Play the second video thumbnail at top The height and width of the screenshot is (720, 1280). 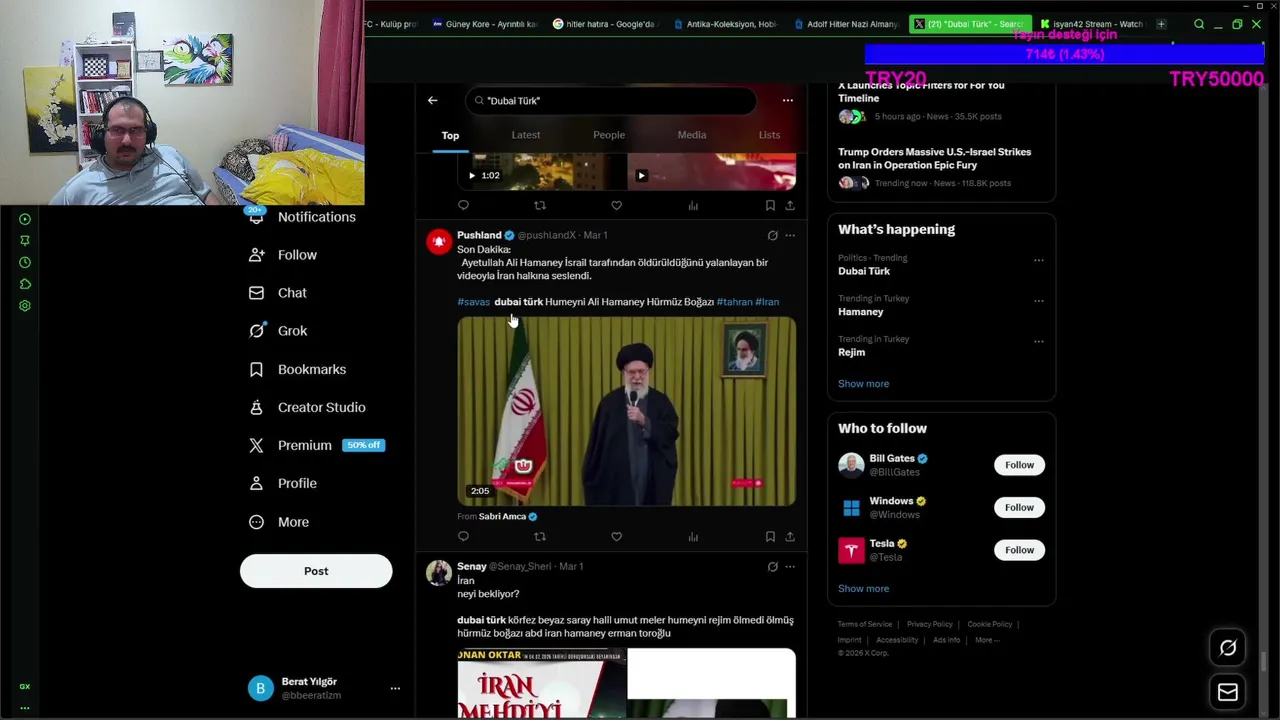click(x=712, y=172)
